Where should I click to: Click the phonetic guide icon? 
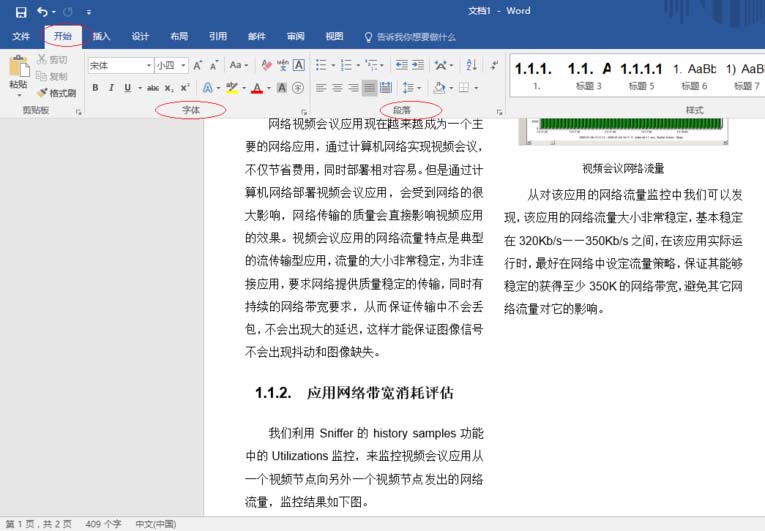[x=283, y=65]
